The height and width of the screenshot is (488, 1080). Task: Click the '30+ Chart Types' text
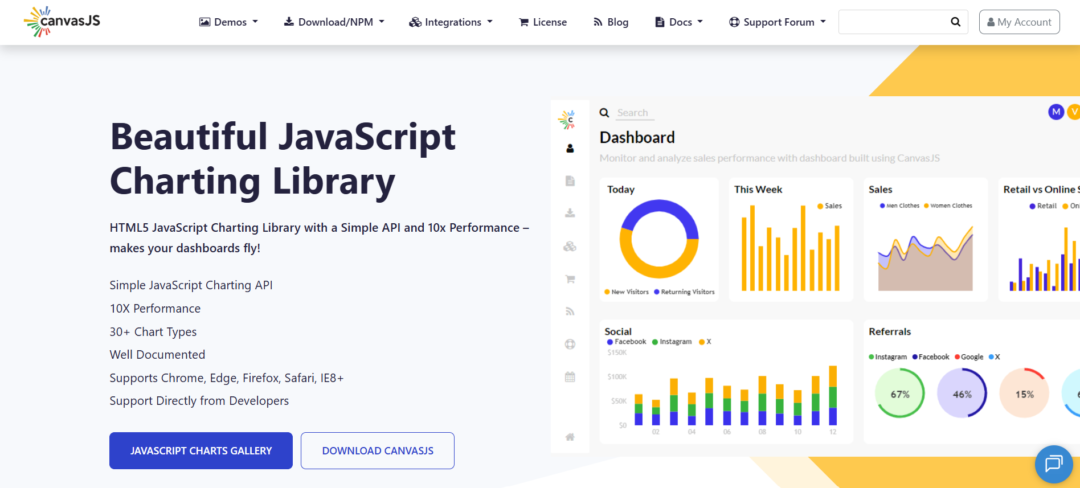click(x=153, y=332)
